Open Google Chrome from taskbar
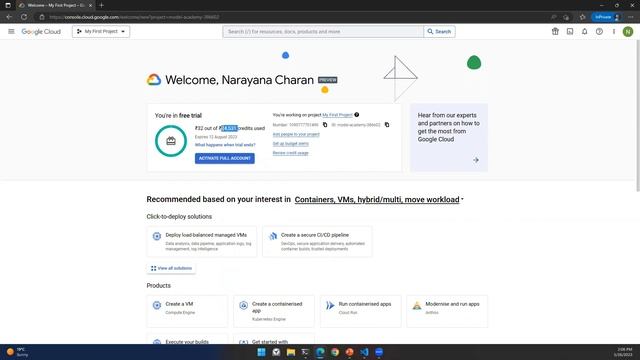 pyautogui.click(x=335, y=352)
